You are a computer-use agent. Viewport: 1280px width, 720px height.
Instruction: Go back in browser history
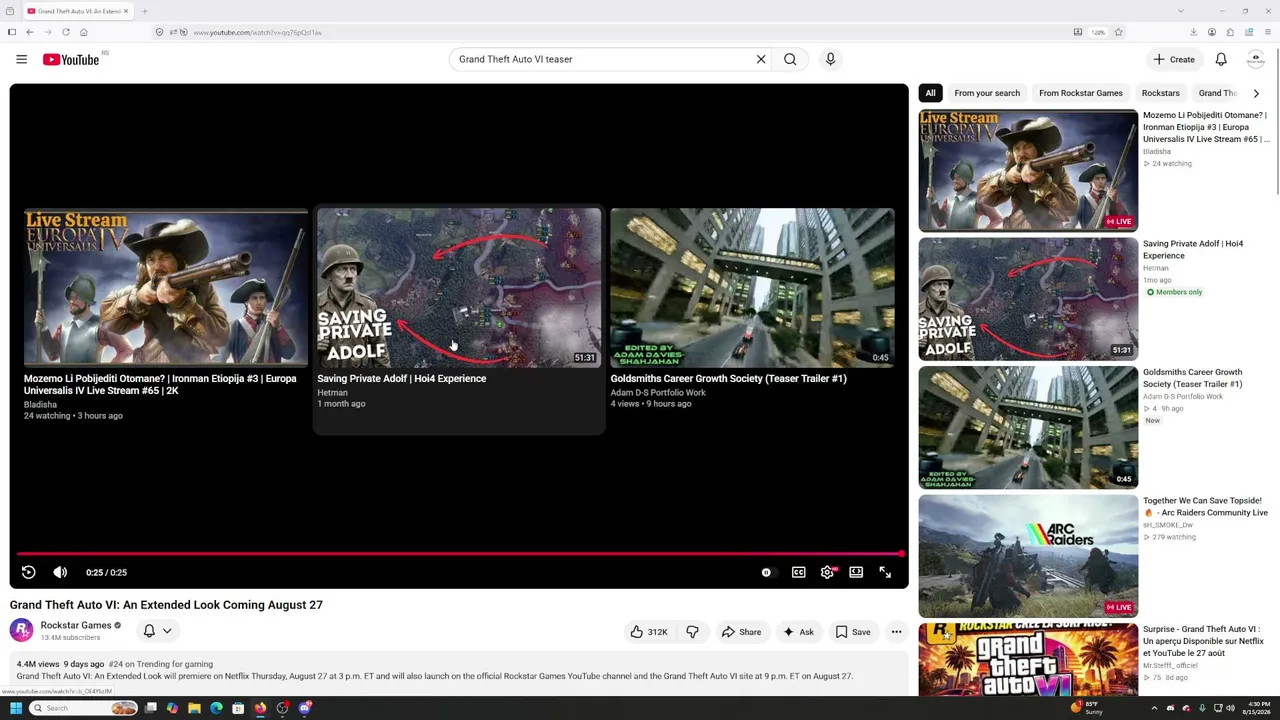click(x=30, y=32)
